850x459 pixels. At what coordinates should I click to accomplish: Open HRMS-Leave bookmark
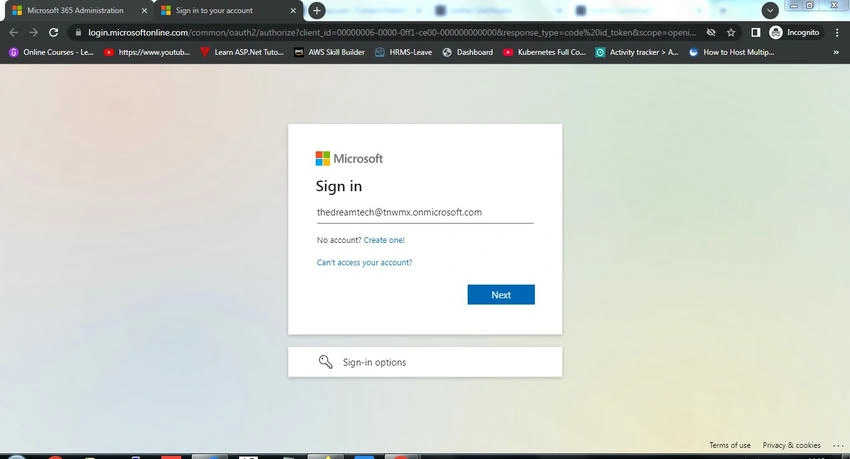pos(404,52)
